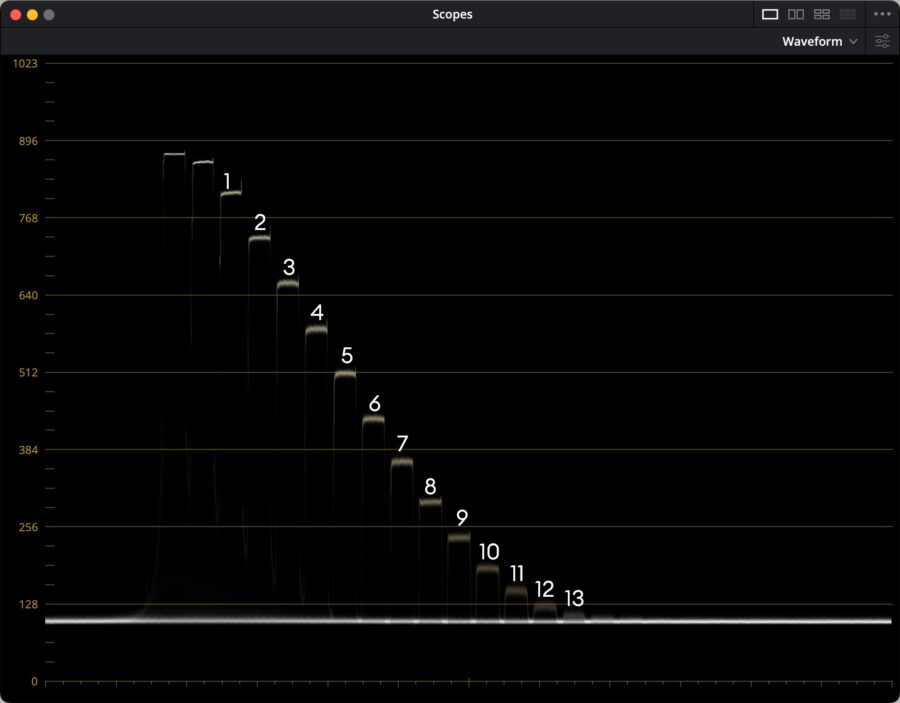Viewport: 900px width, 703px height.
Task: Select the single scope layout view
Action: (x=770, y=14)
